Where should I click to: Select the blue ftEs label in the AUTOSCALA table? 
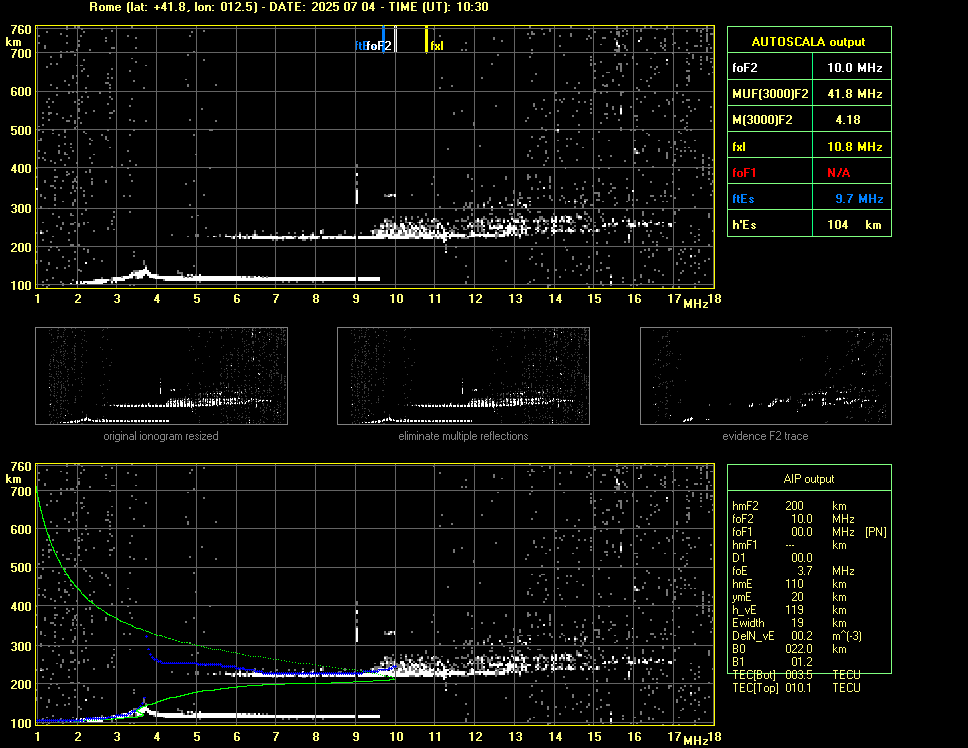[743, 199]
